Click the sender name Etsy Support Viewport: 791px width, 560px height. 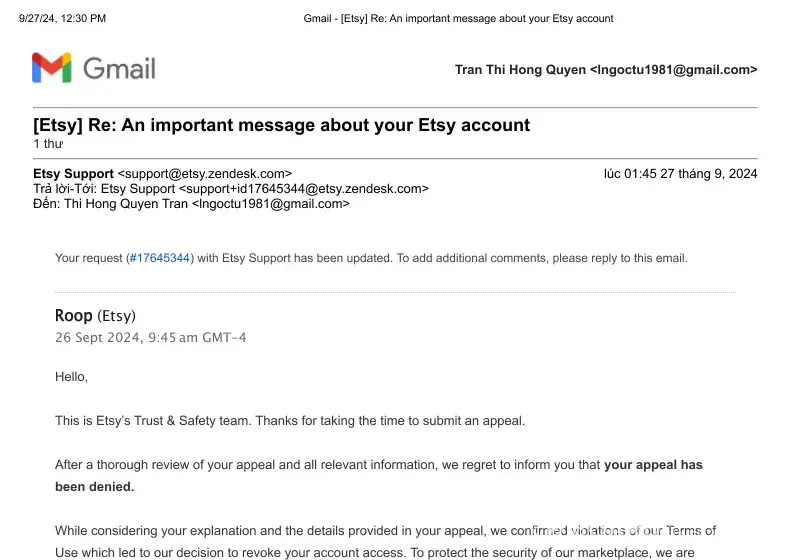[73, 174]
